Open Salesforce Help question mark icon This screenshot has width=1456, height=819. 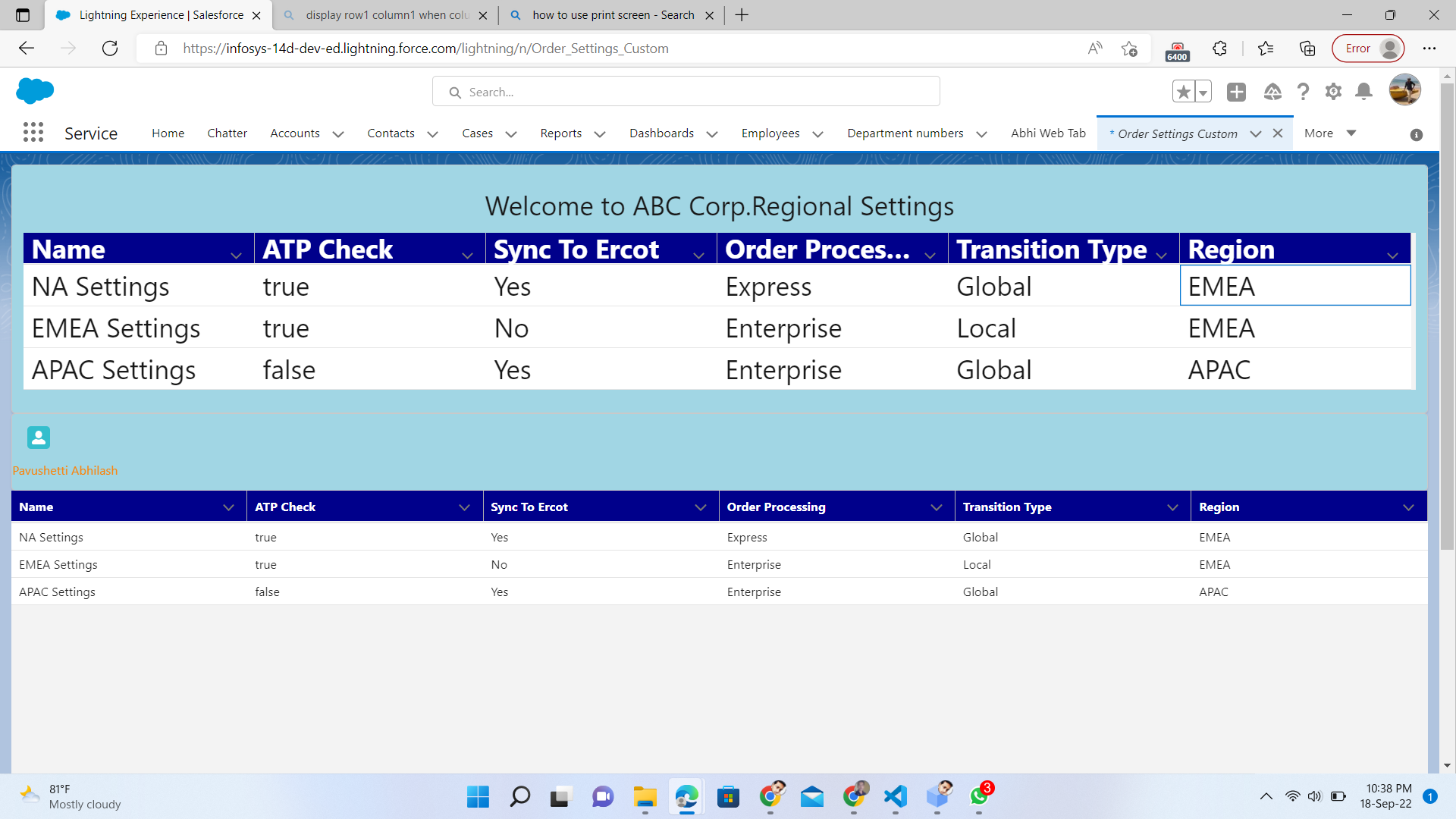click(1303, 92)
